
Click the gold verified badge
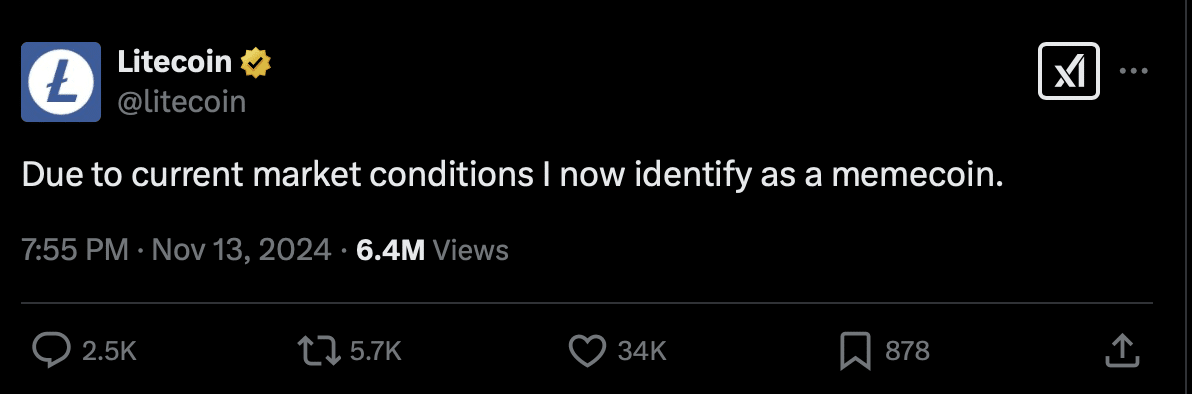[256, 63]
